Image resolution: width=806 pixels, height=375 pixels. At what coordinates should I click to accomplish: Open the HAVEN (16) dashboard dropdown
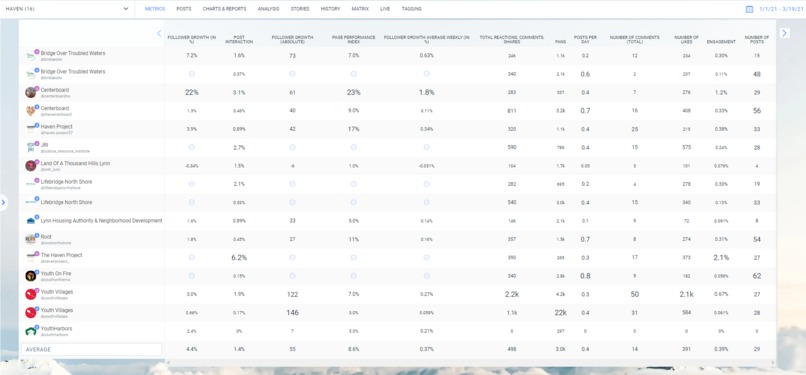click(x=67, y=9)
